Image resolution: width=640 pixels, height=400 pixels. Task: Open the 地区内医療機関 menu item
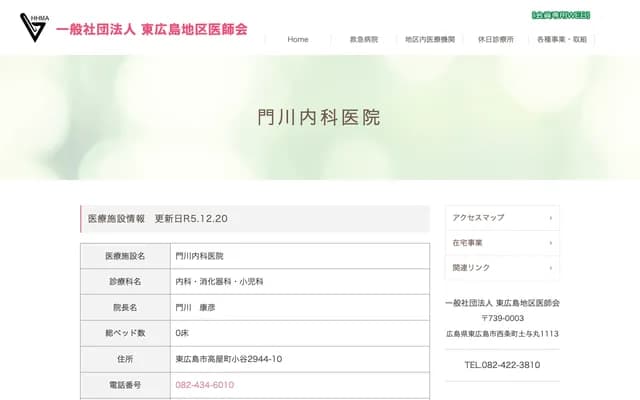pyautogui.click(x=430, y=39)
